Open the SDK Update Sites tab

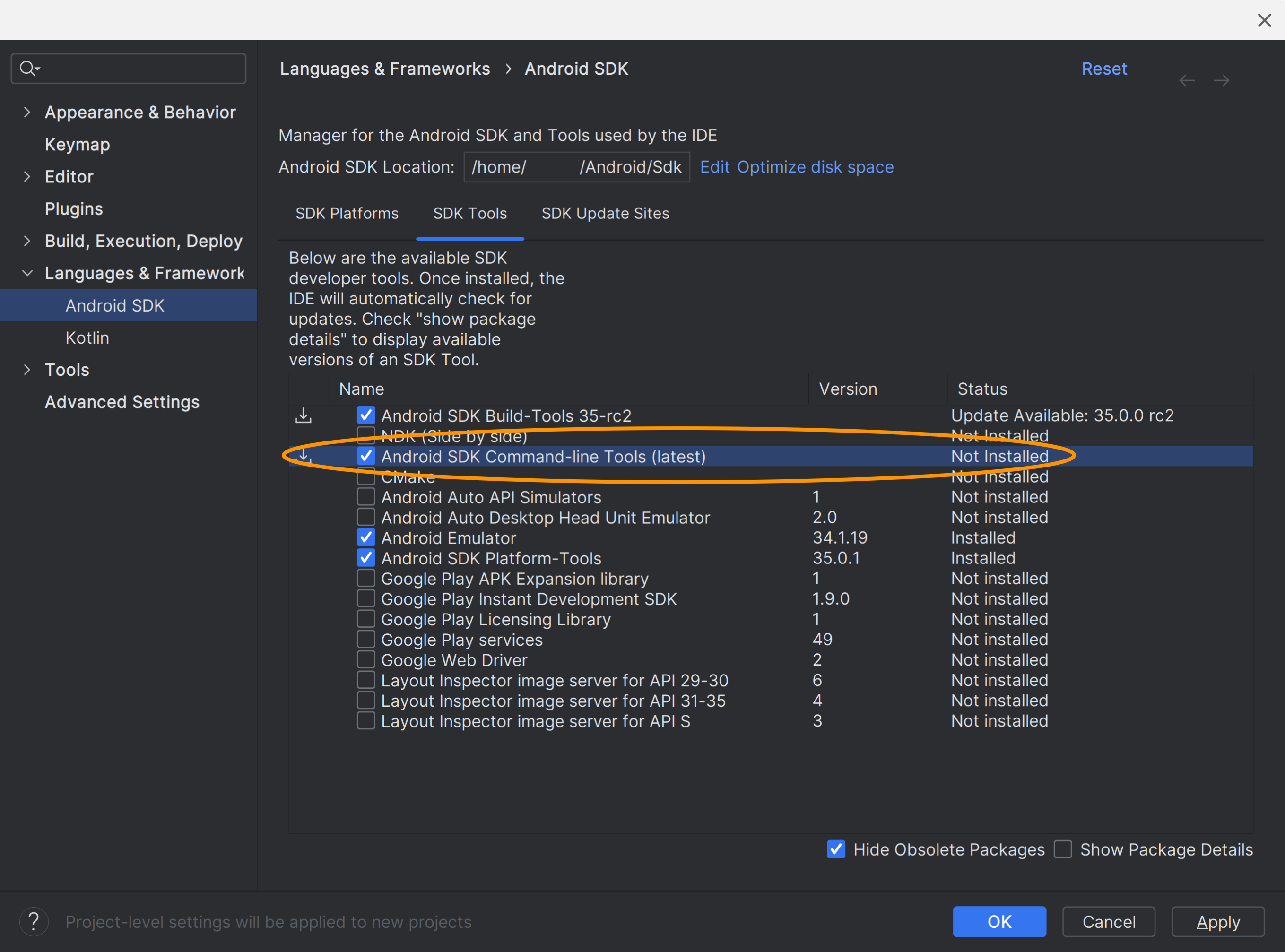click(605, 213)
